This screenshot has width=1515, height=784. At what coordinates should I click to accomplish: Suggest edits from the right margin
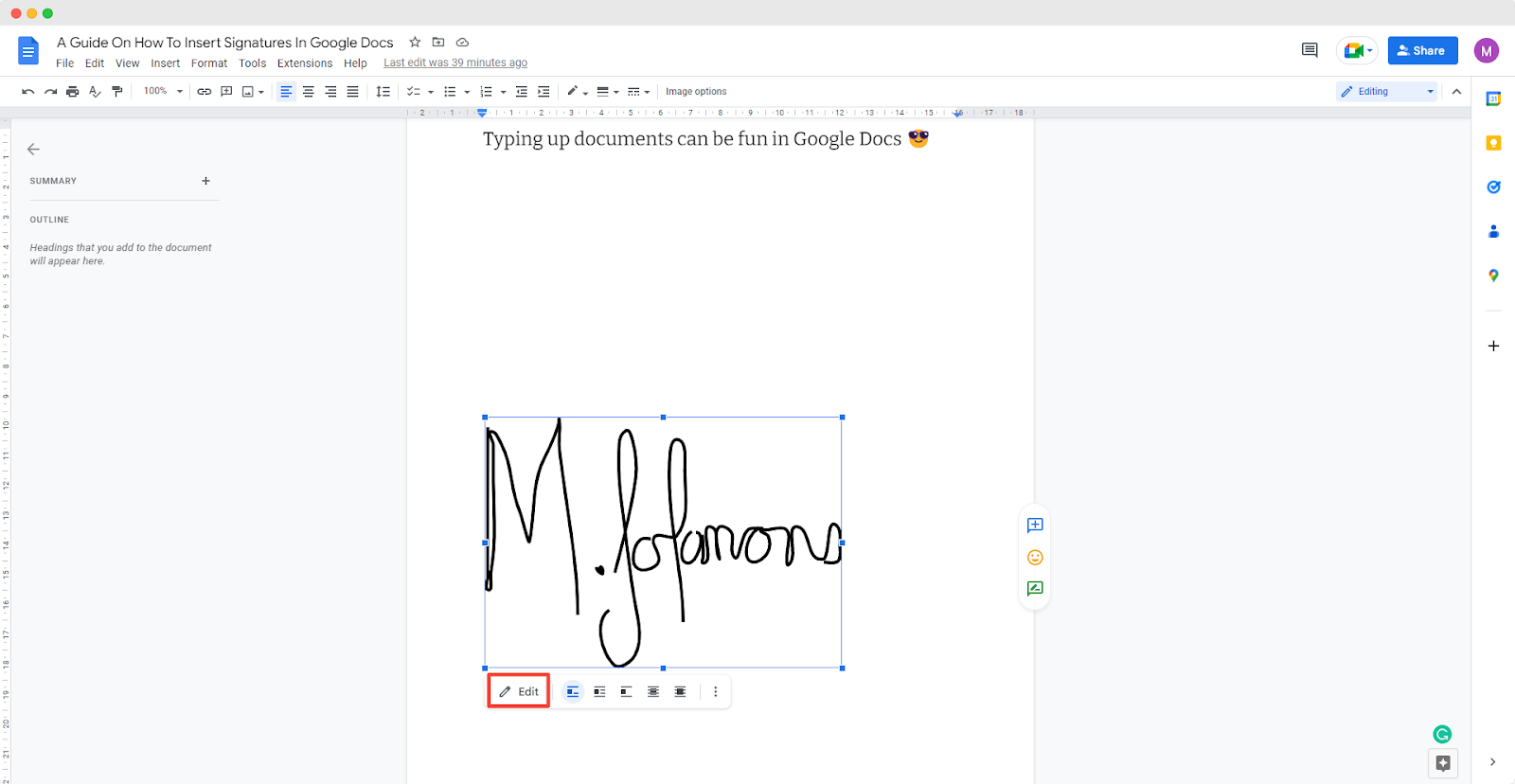(x=1035, y=589)
